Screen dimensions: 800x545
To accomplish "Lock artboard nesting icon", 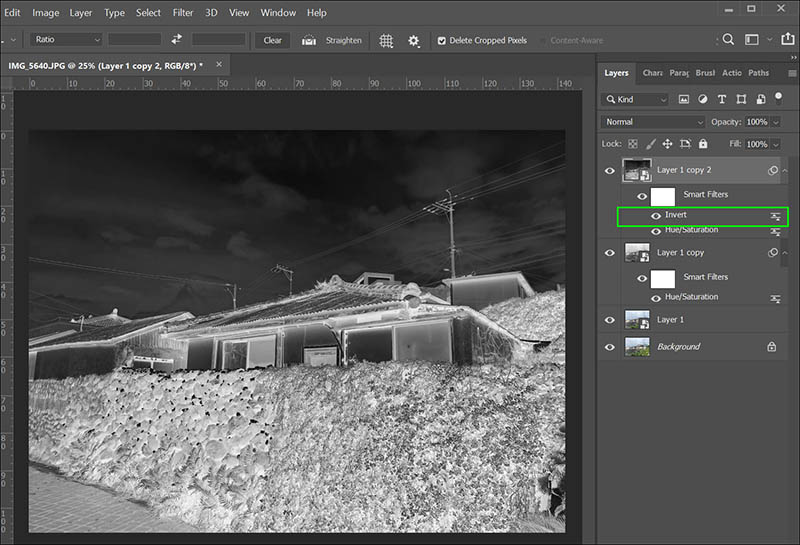I will click(x=685, y=144).
